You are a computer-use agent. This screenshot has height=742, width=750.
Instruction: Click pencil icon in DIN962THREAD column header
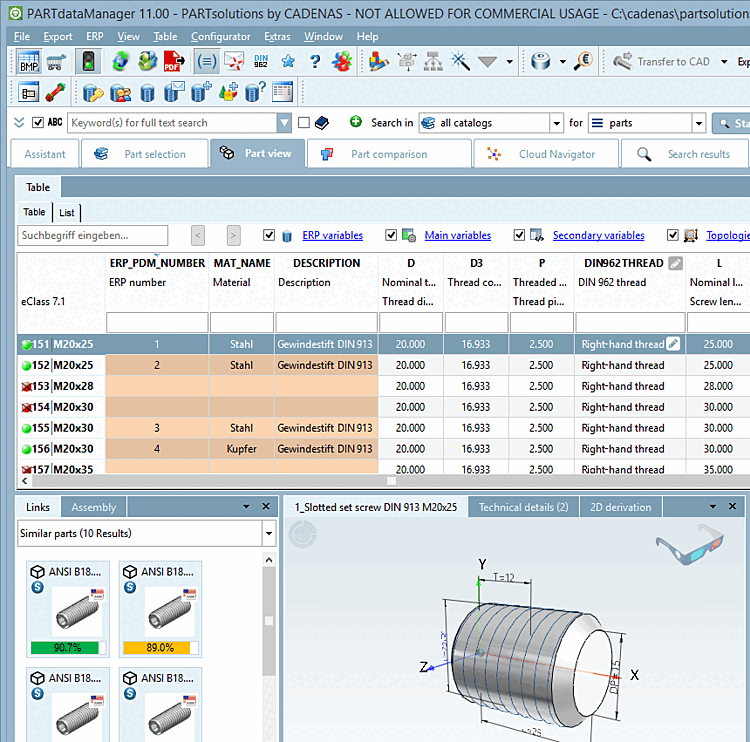tap(676, 263)
